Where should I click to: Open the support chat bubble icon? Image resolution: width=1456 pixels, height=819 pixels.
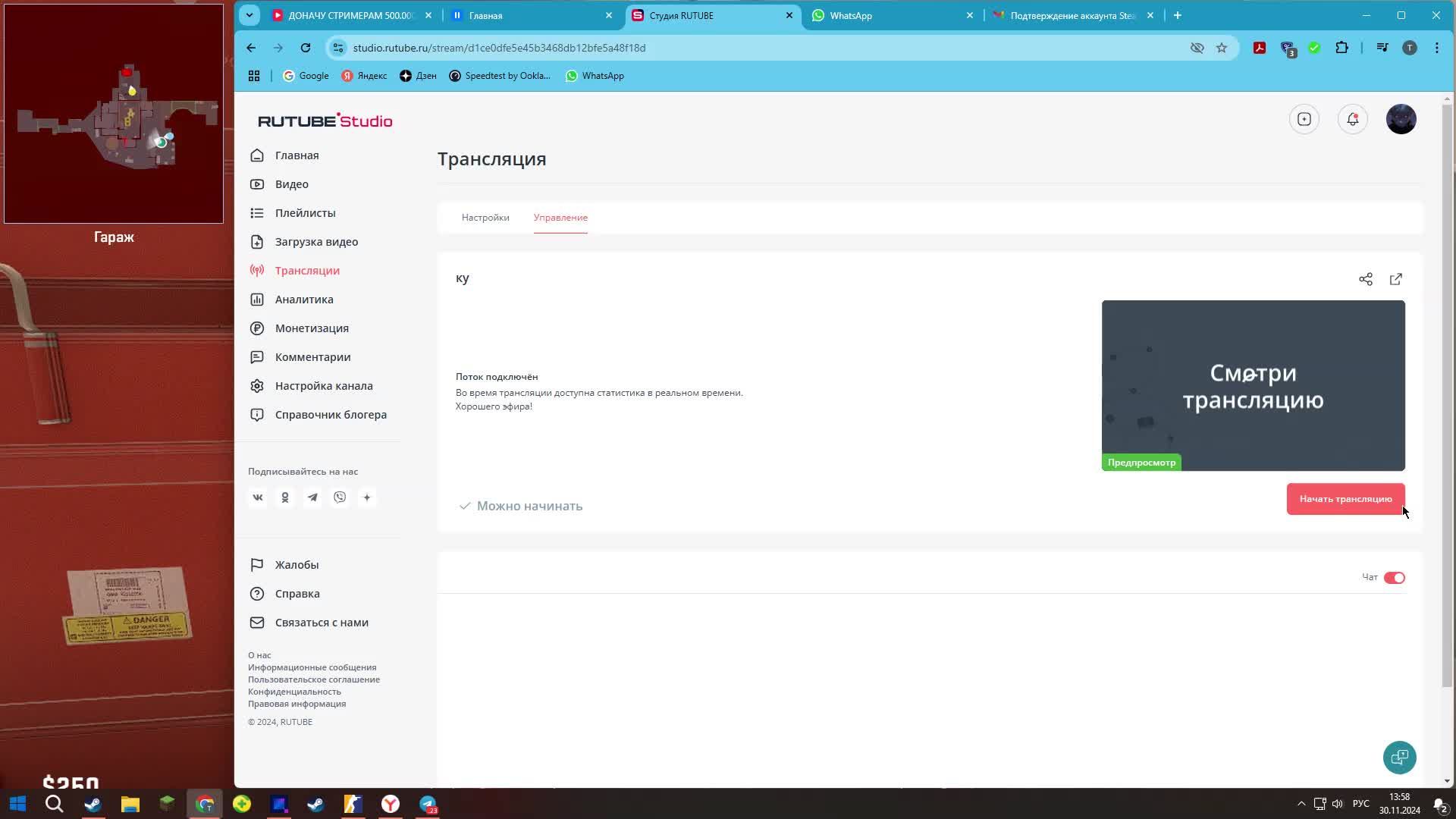coord(1399,757)
